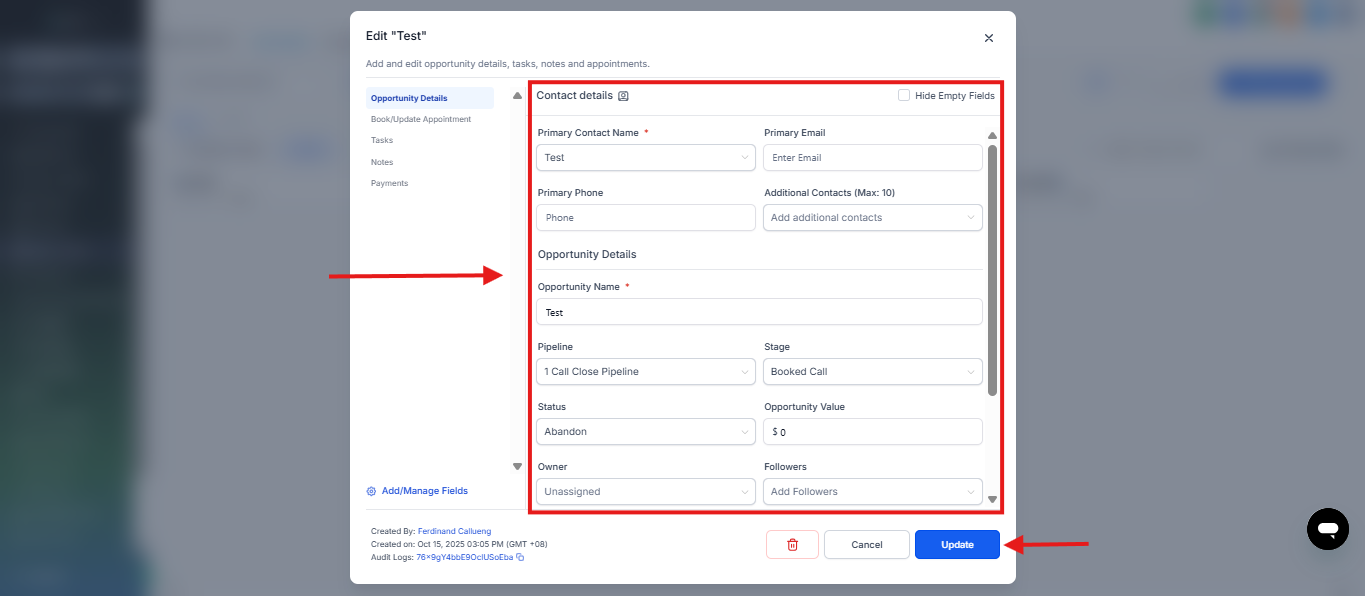Click the gear icon for Add/Manage Fields
This screenshot has width=1365, height=596.
371,491
